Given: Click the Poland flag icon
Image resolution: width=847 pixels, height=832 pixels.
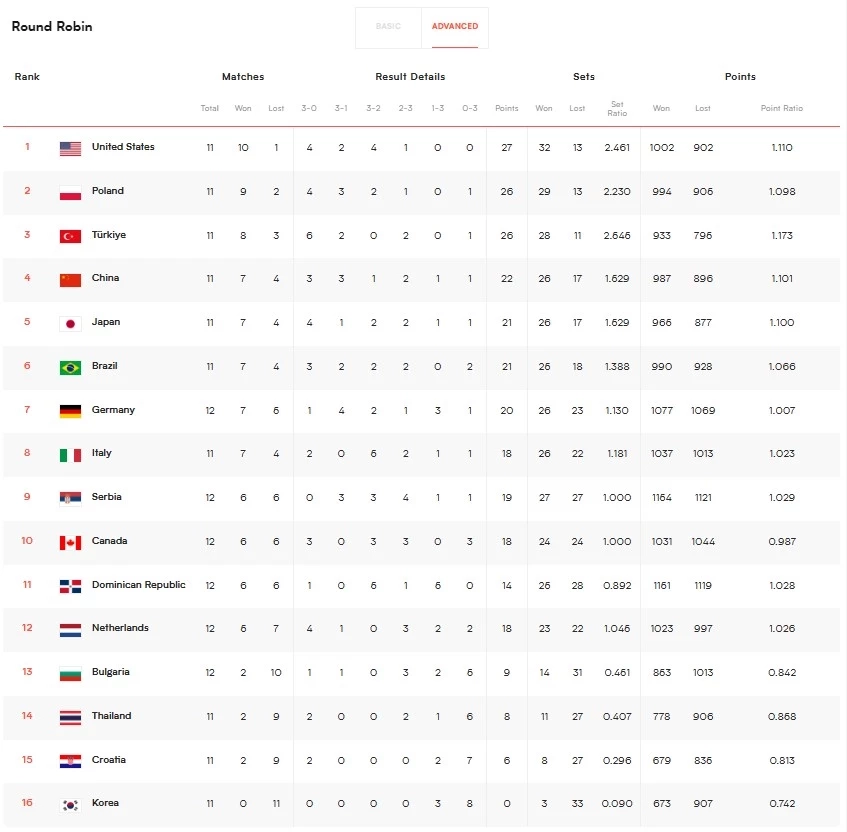Looking at the screenshot, I should [x=68, y=191].
